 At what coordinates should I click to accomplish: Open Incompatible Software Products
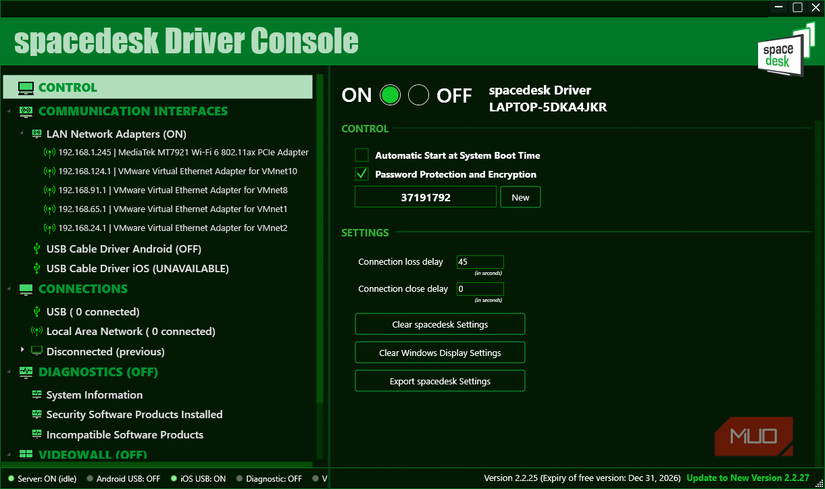pyautogui.click(x=125, y=435)
